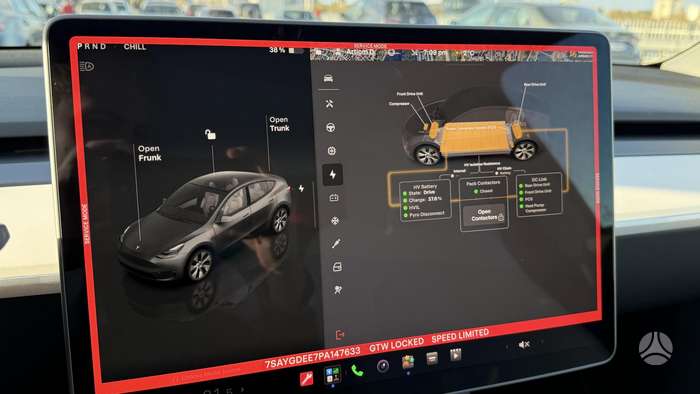Open the green Phone app
This screenshot has width=700, height=394.
coord(357,370)
